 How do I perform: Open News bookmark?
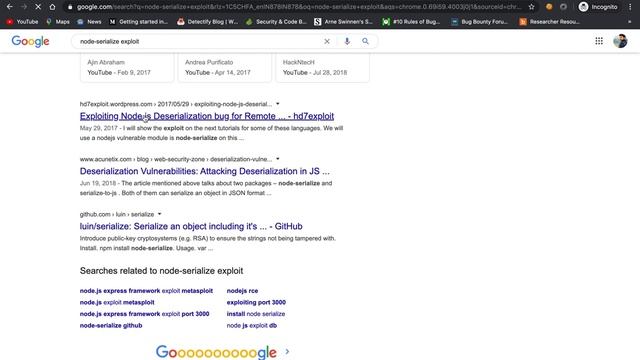(x=89, y=22)
